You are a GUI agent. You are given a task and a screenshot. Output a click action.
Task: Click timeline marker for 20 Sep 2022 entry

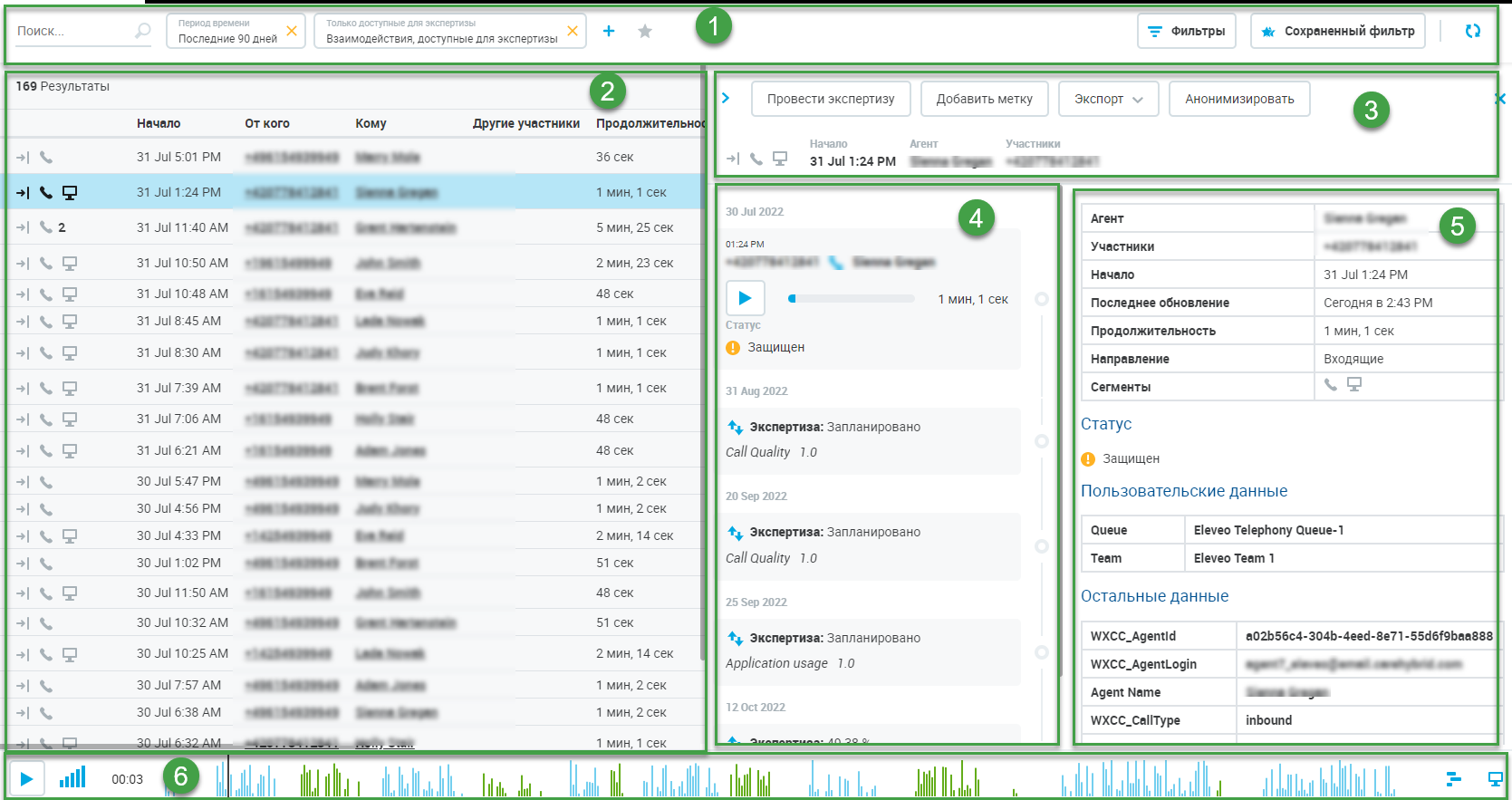pos(1042,546)
